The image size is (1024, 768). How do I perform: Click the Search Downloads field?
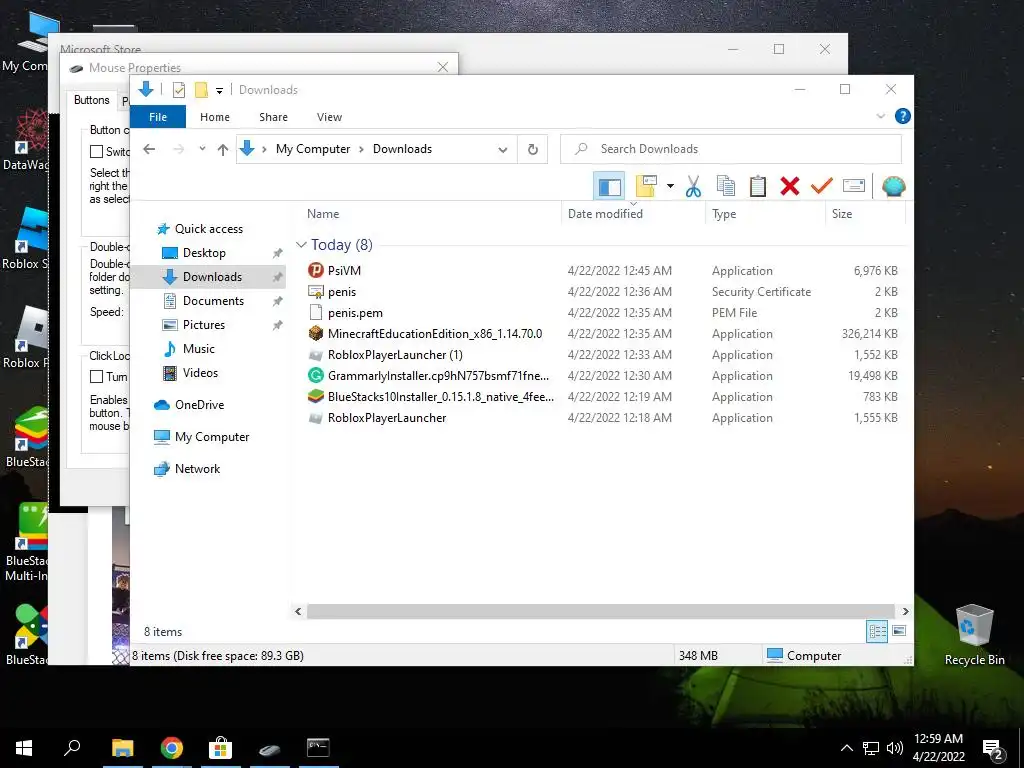[731, 149]
